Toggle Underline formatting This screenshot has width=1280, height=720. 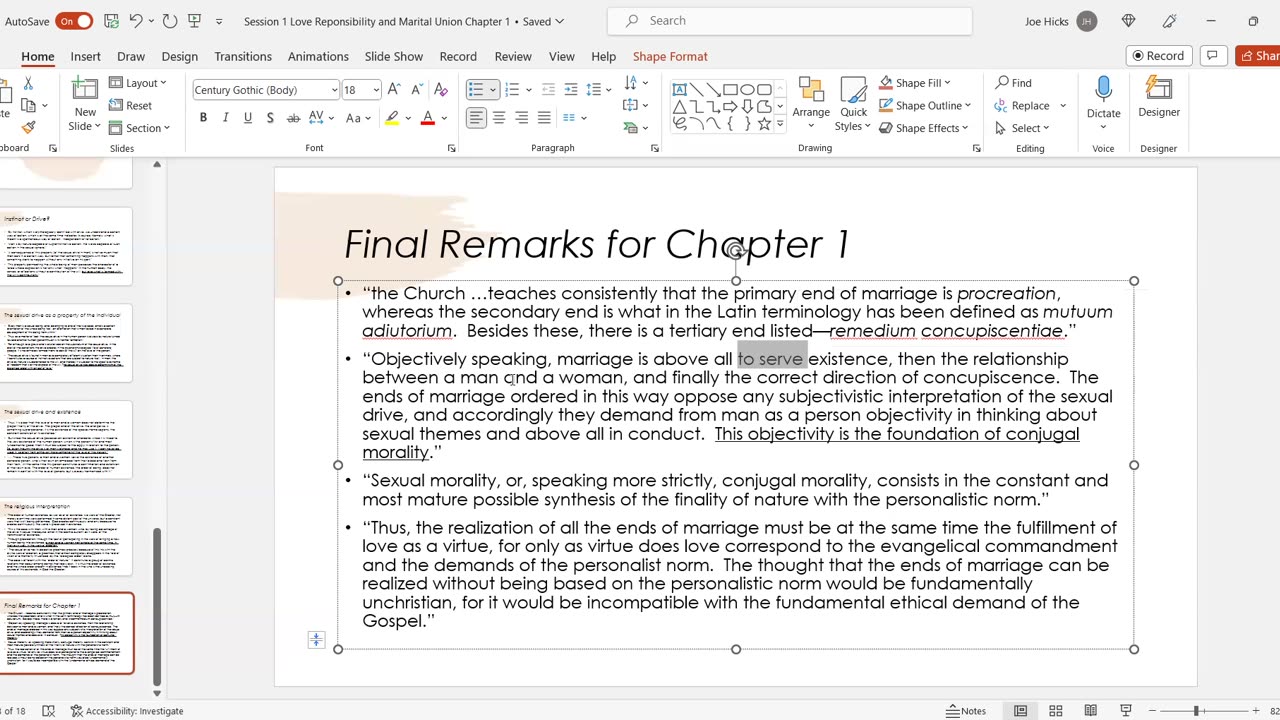[x=248, y=118]
